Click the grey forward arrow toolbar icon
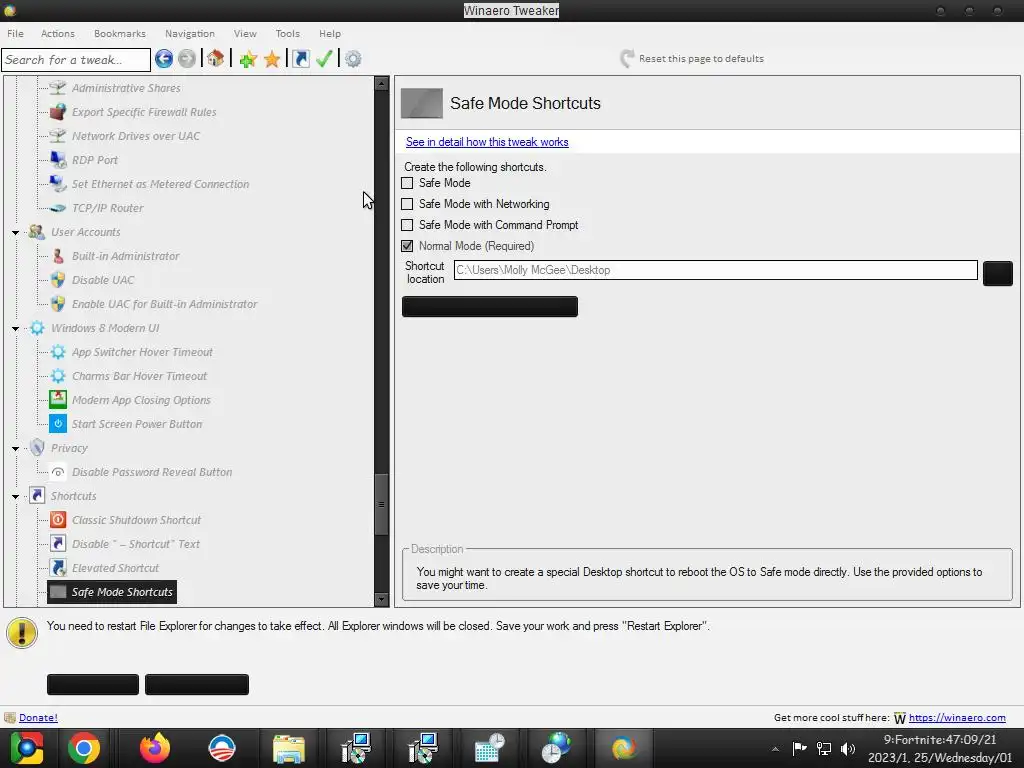1024x768 pixels. [187, 59]
